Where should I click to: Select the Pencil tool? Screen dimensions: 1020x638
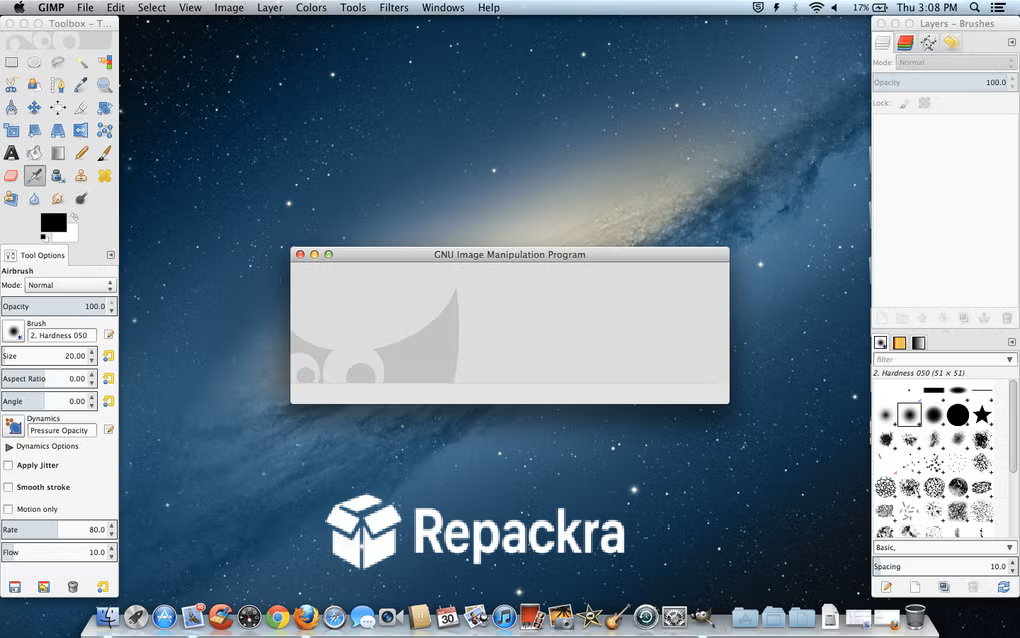click(81, 153)
